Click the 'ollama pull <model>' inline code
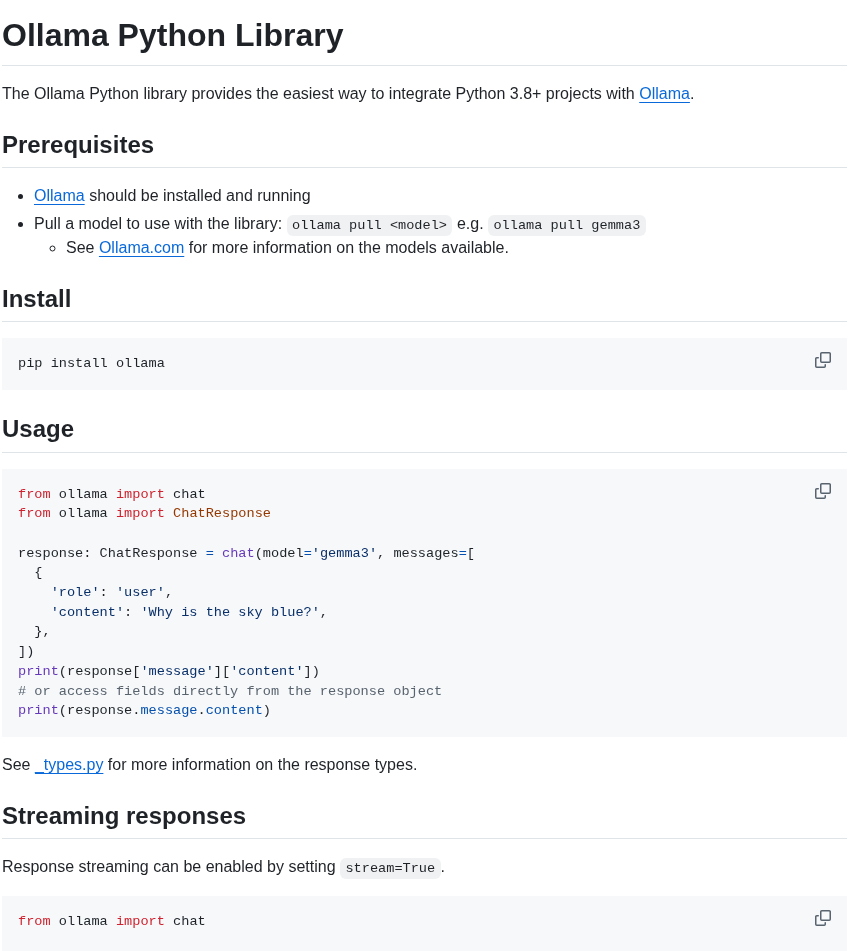 click(369, 225)
